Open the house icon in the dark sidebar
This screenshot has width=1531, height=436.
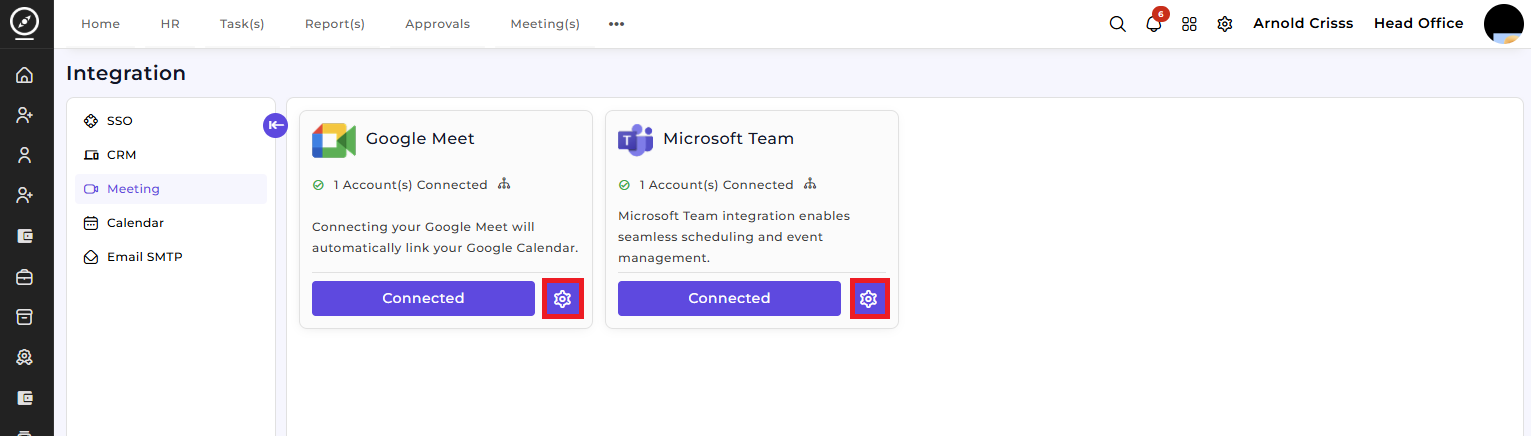(x=25, y=75)
